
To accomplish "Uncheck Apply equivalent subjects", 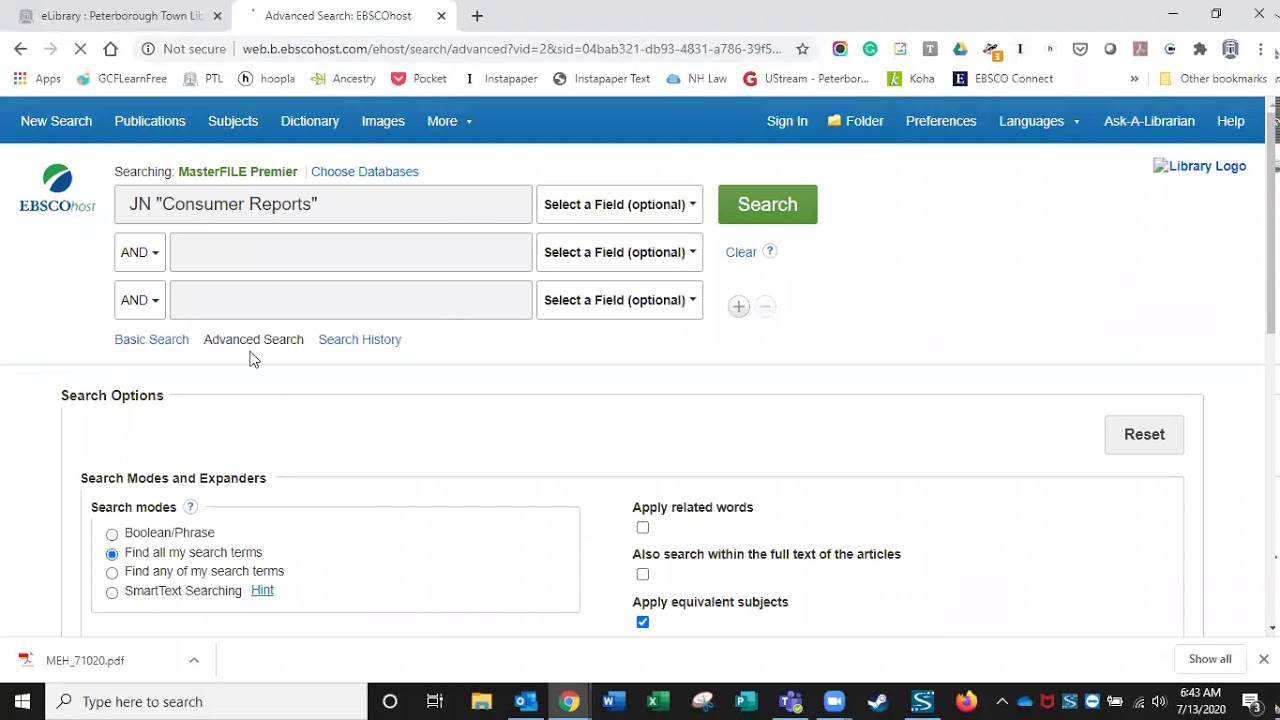I will (643, 622).
